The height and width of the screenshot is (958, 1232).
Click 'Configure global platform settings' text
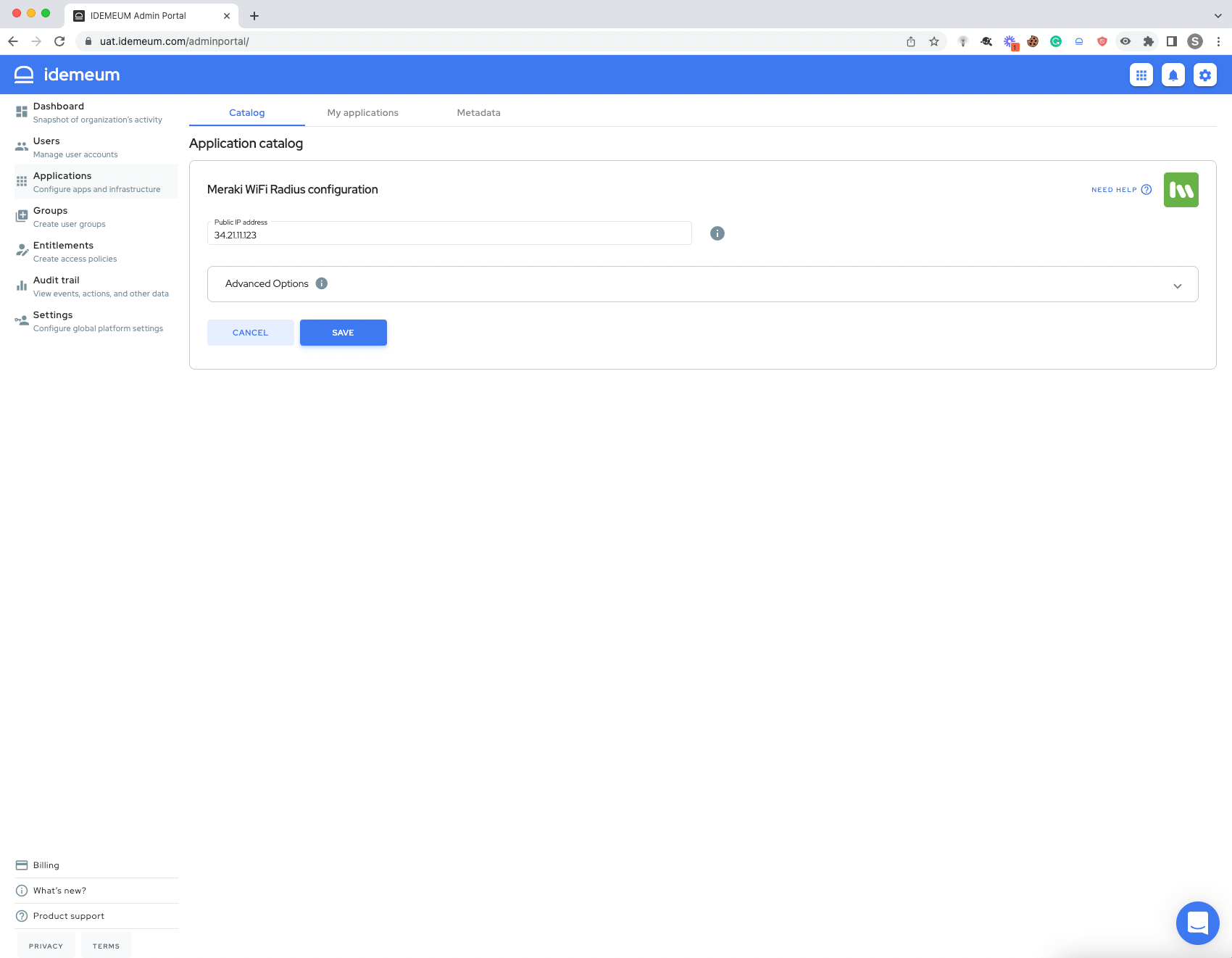pos(98,328)
